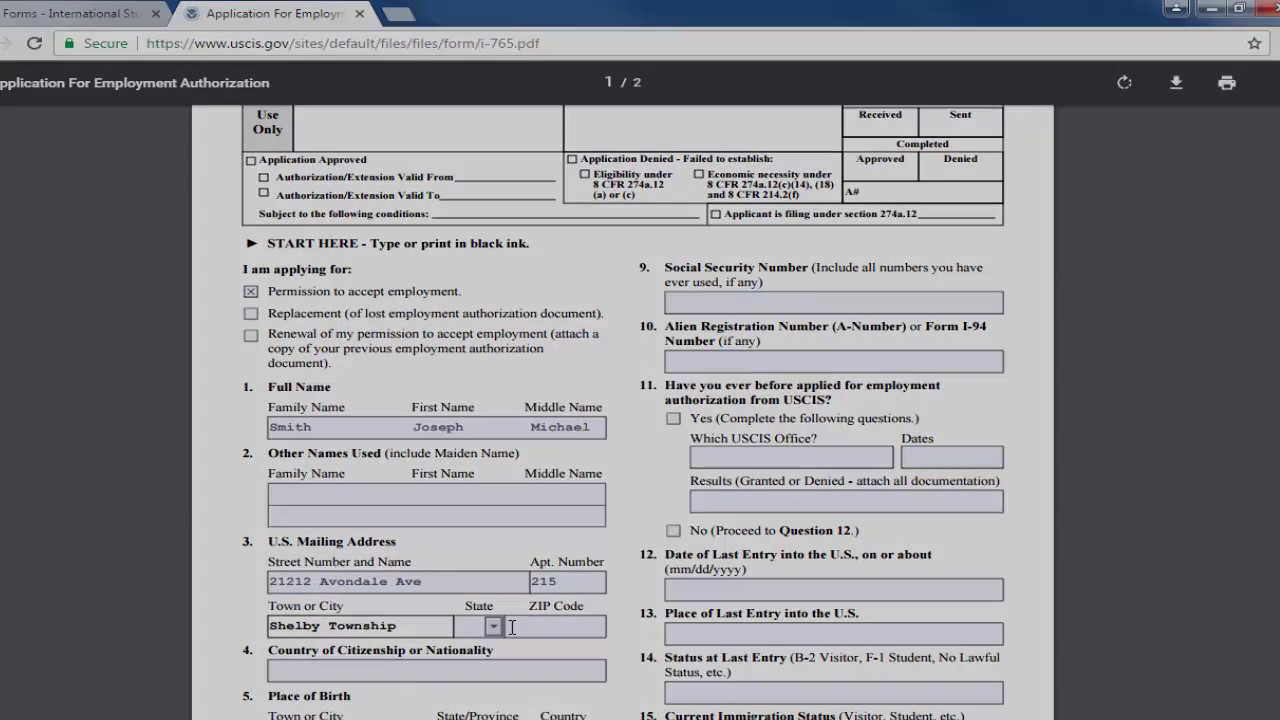Click the Social Security Number field
Screen dimensions: 1280x720
pyautogui.click(x=834, y=302)
